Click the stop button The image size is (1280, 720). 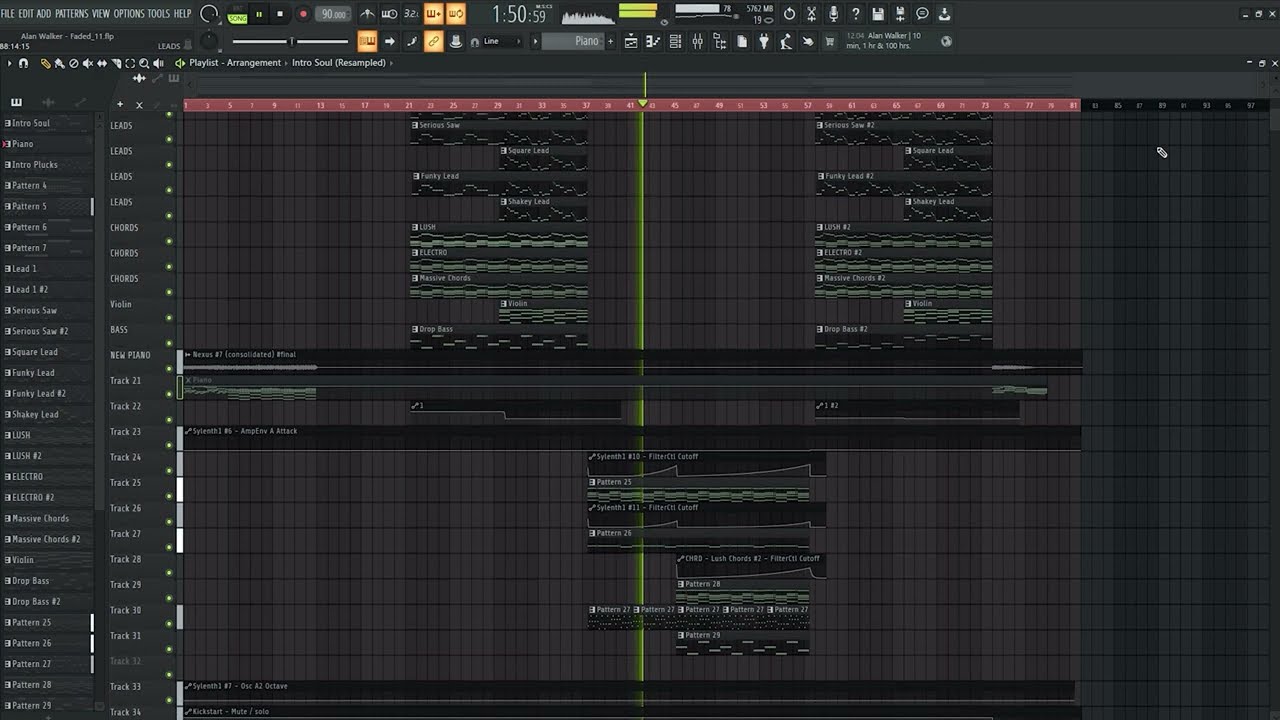[x=280, y=14]
